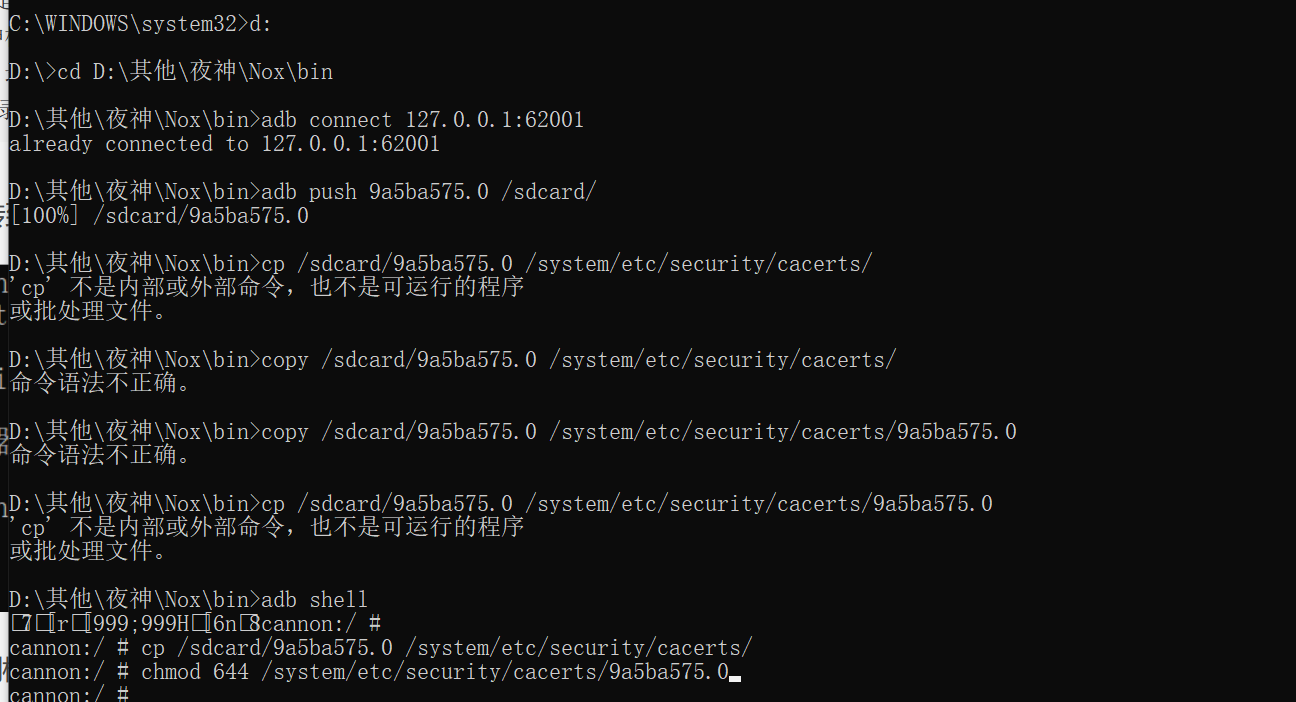Click the second '命令语法不正确' error message
This screenshot has height=702, width=1296.
(x=100, y=455)
